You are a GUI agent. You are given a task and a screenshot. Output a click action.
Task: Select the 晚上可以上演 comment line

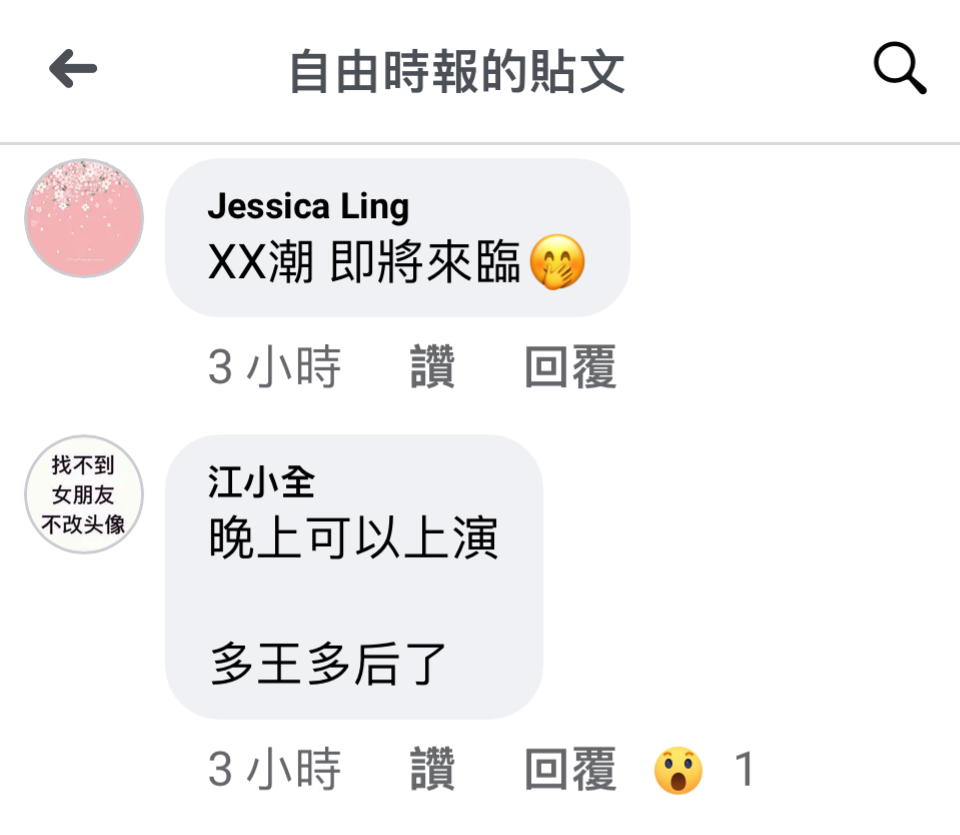pos(353,537)
